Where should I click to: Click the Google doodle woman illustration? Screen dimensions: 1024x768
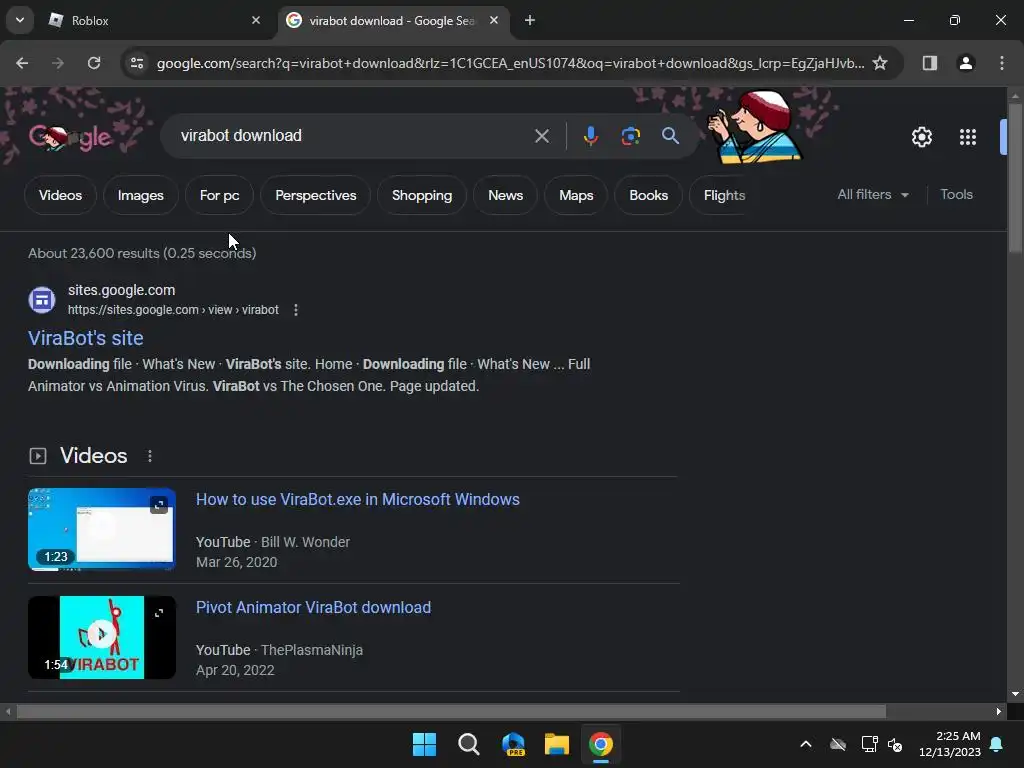pos(754,126)
